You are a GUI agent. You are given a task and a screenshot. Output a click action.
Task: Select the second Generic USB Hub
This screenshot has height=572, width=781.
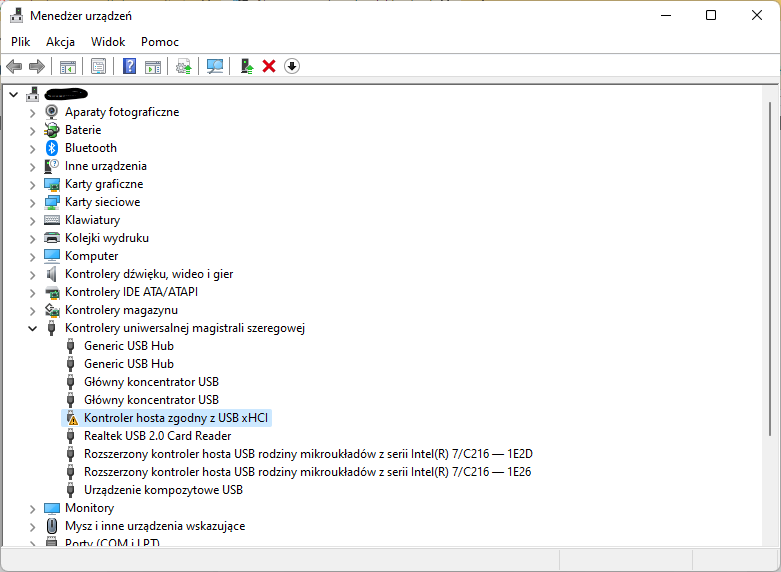(x=129, y=364)
